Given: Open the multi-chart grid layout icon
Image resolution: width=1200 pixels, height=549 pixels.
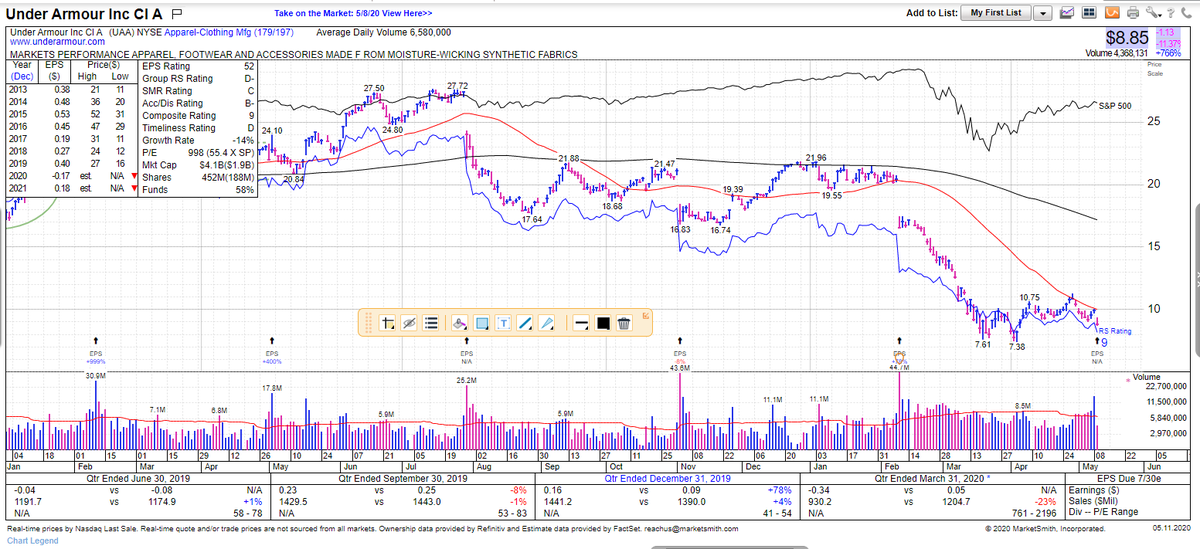Looking at the screenshot, I should 1089,13.
